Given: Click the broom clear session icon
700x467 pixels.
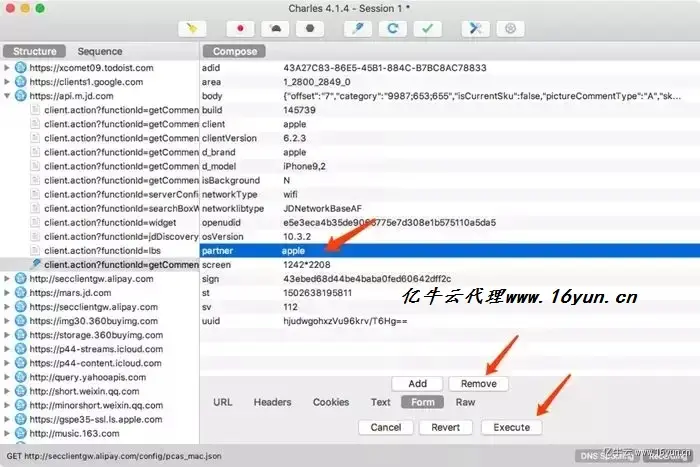Looking at the screenshot, I should tap(192, 29).
